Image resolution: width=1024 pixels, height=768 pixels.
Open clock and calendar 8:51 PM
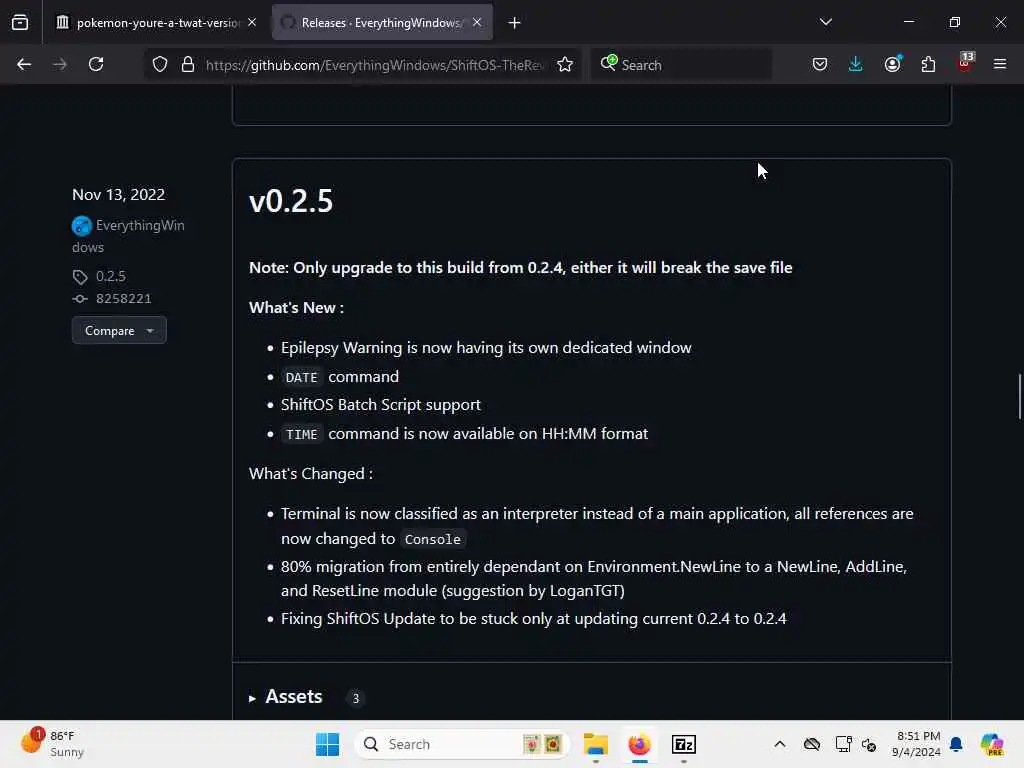916,744
